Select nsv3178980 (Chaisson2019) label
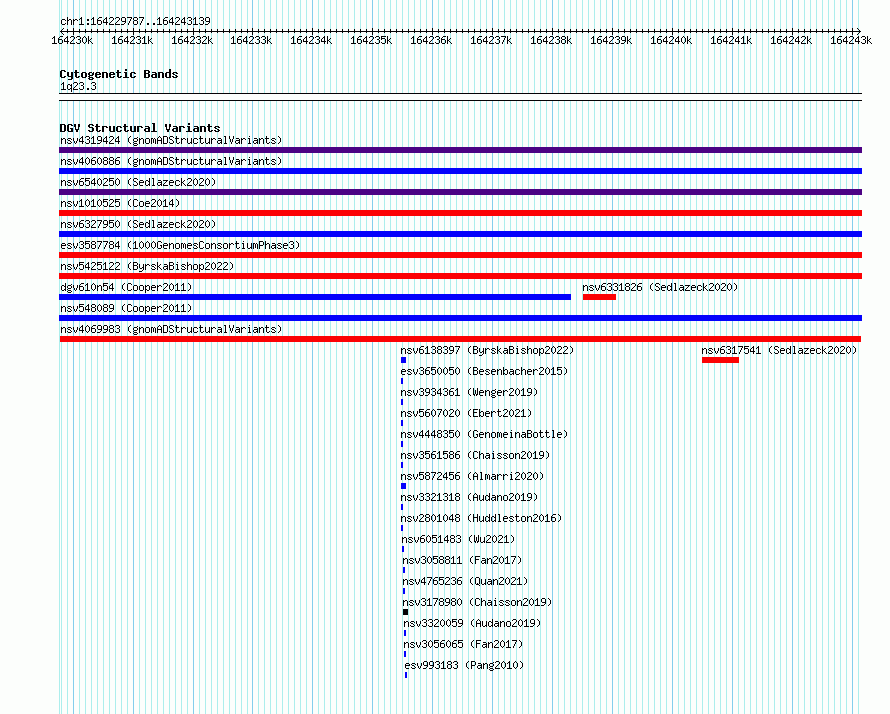Image resolution: width=890 pixels, height=714 pixels. 477,602
